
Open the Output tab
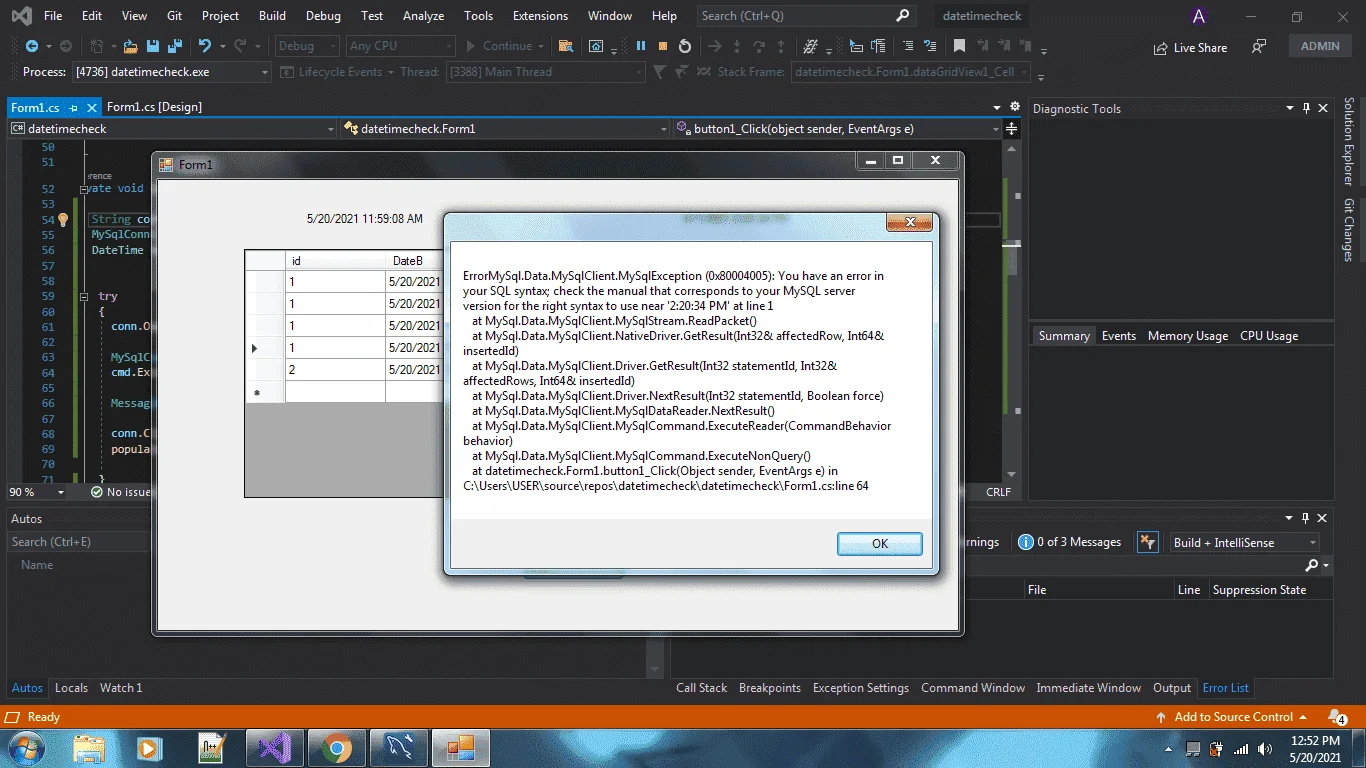pos(1172,688)
